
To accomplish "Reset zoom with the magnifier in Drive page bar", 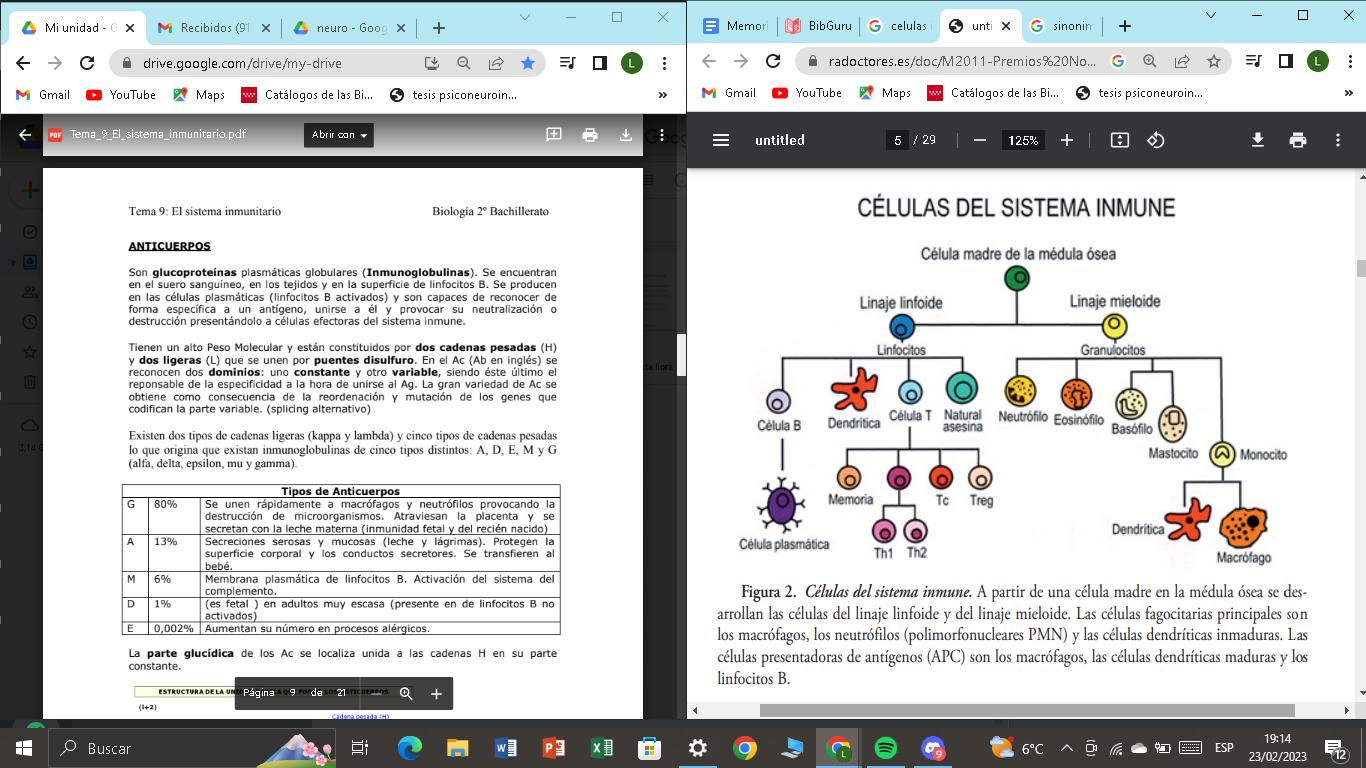I will (406, 693).
